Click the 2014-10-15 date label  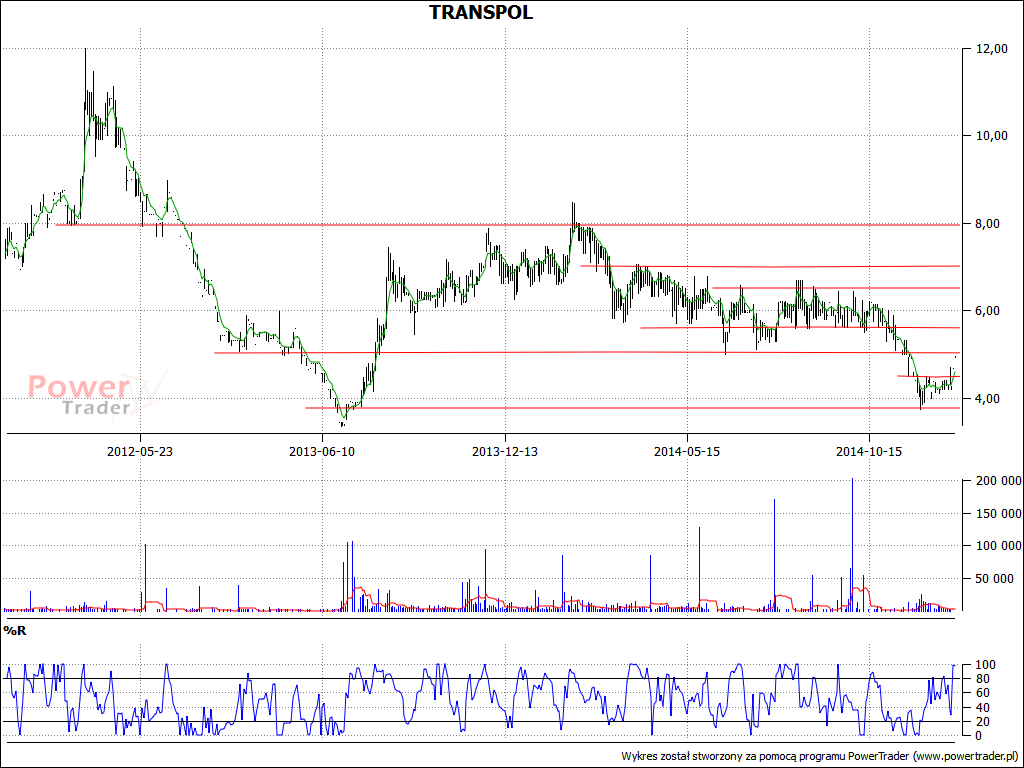click(x=869, y=451)
